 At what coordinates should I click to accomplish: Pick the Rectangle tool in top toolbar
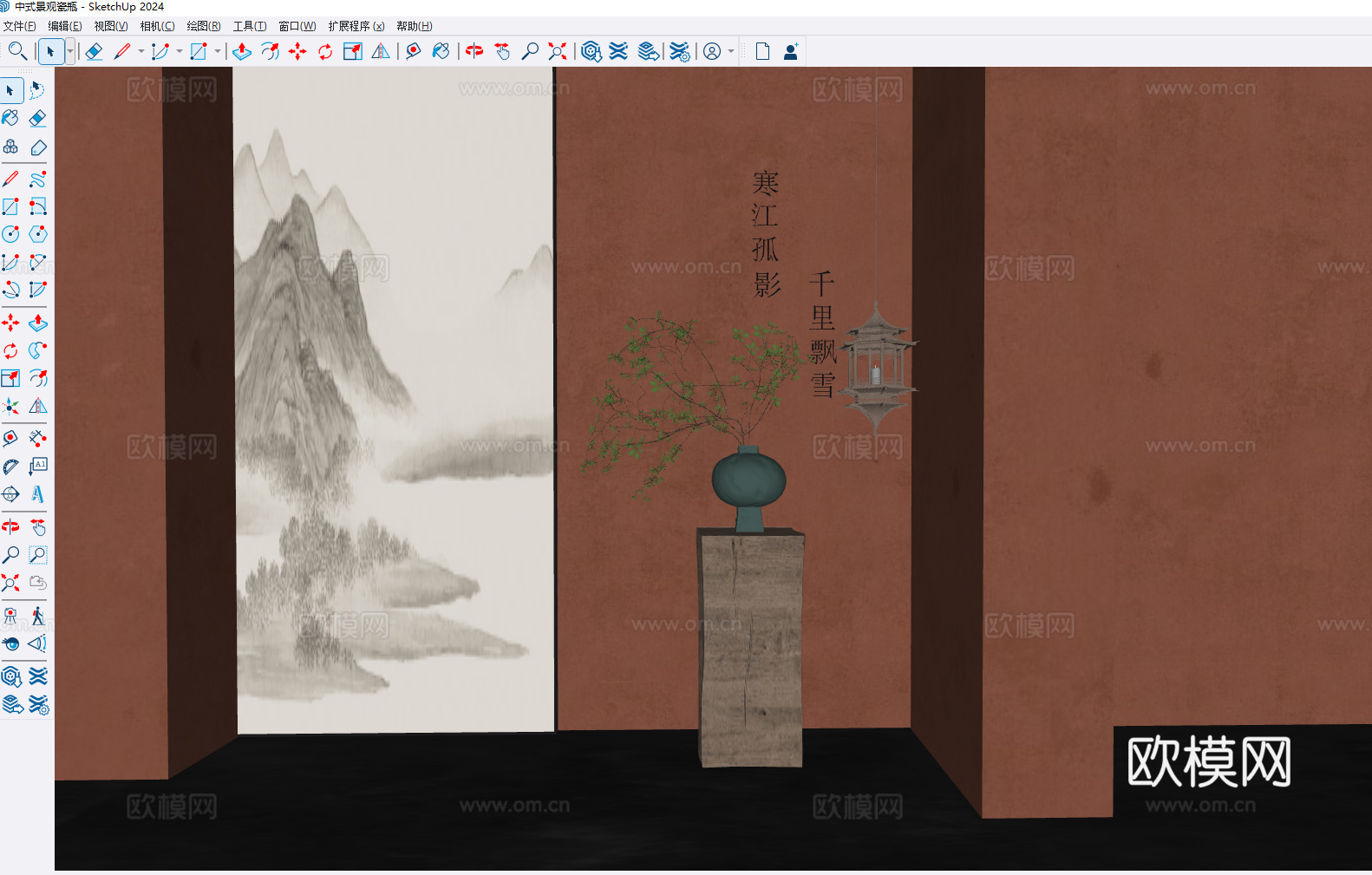click(x=199, y=51)
